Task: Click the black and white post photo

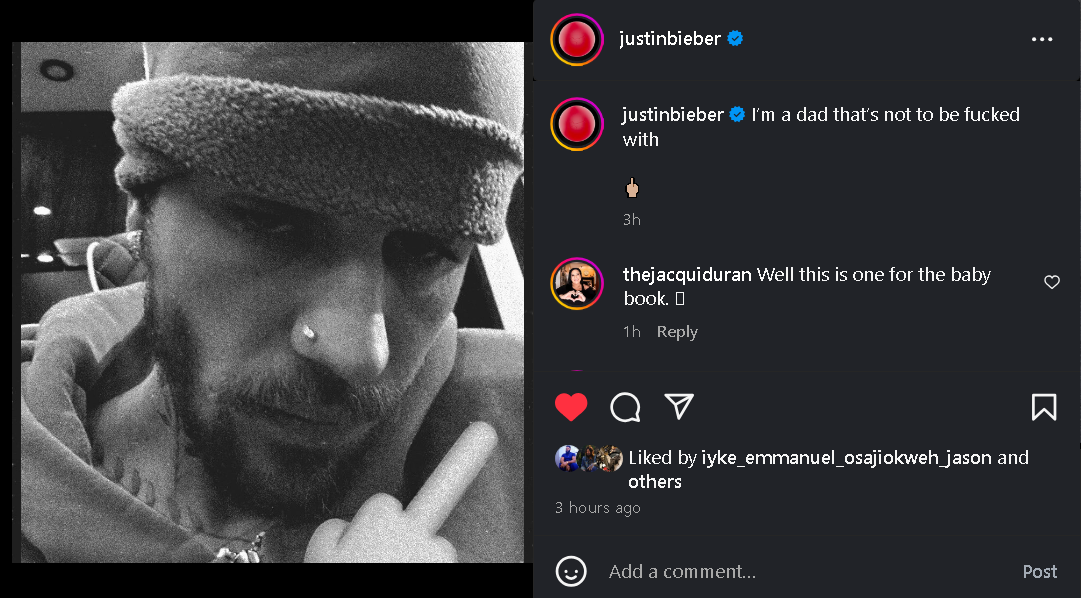Action: 272,302
